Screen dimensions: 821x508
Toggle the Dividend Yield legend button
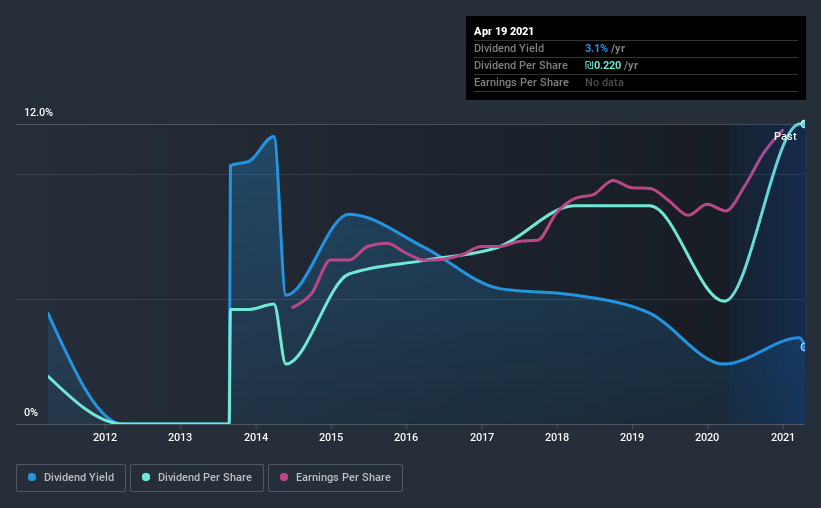71,478
